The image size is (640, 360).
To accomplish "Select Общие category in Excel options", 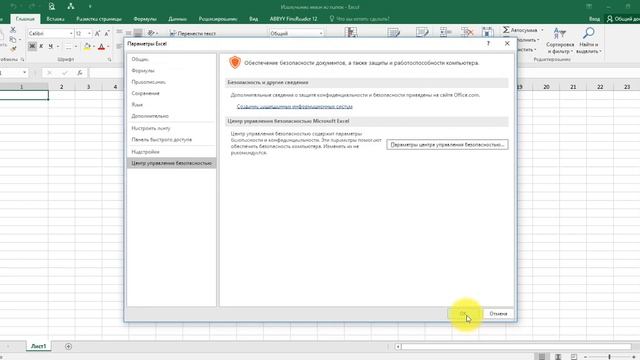I will point(171,59).
